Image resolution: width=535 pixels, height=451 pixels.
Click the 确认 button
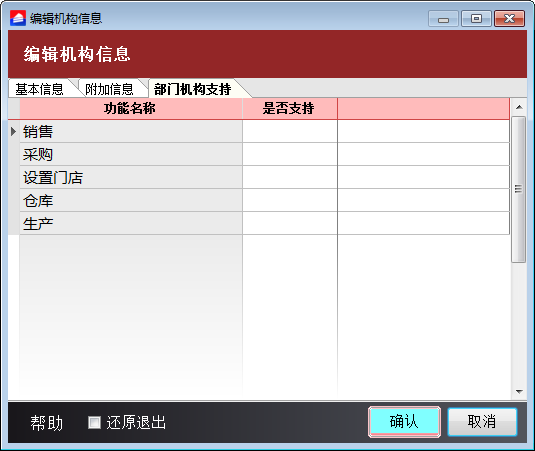coord(404,422)
